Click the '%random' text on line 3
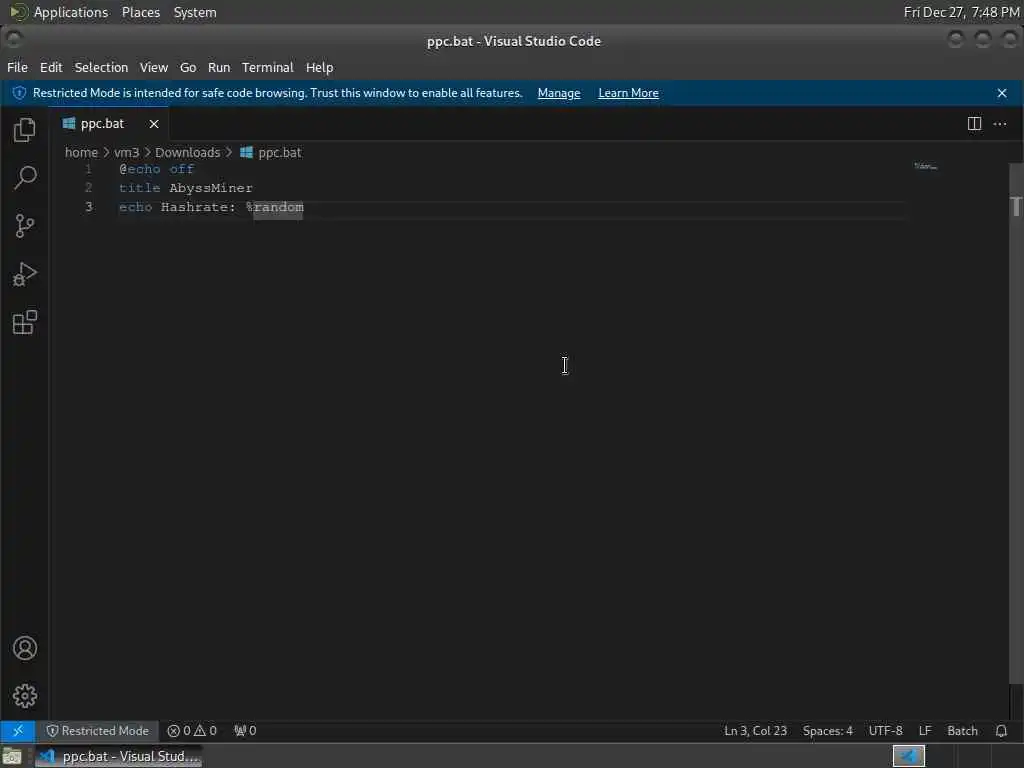The height and width of the screenshot is (768, 1024). pos(275,207)
